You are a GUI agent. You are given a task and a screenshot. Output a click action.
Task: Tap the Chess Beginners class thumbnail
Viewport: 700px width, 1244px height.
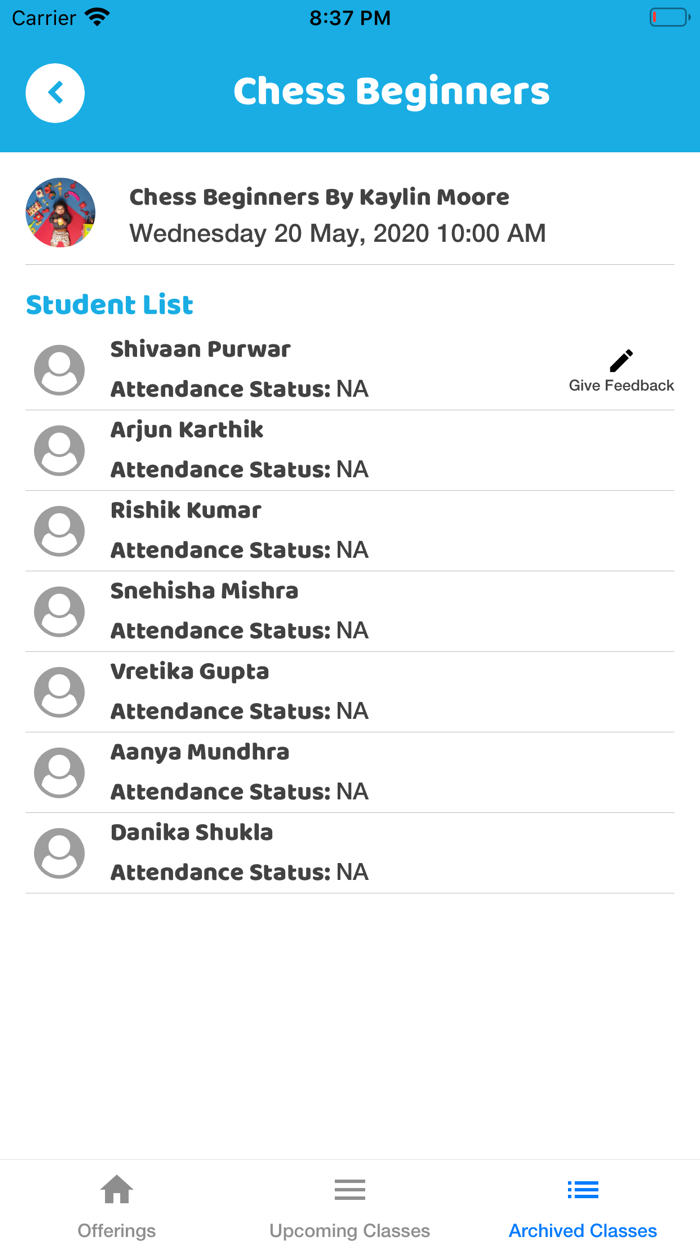(60, 213)
